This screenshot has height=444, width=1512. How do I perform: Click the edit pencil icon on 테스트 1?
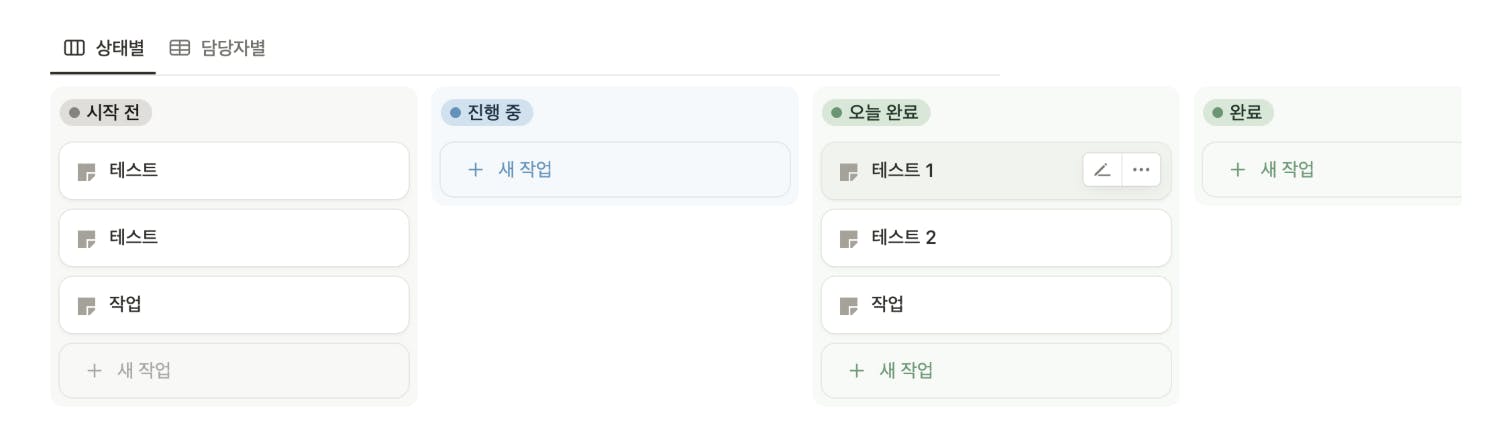coord(1102,170)
